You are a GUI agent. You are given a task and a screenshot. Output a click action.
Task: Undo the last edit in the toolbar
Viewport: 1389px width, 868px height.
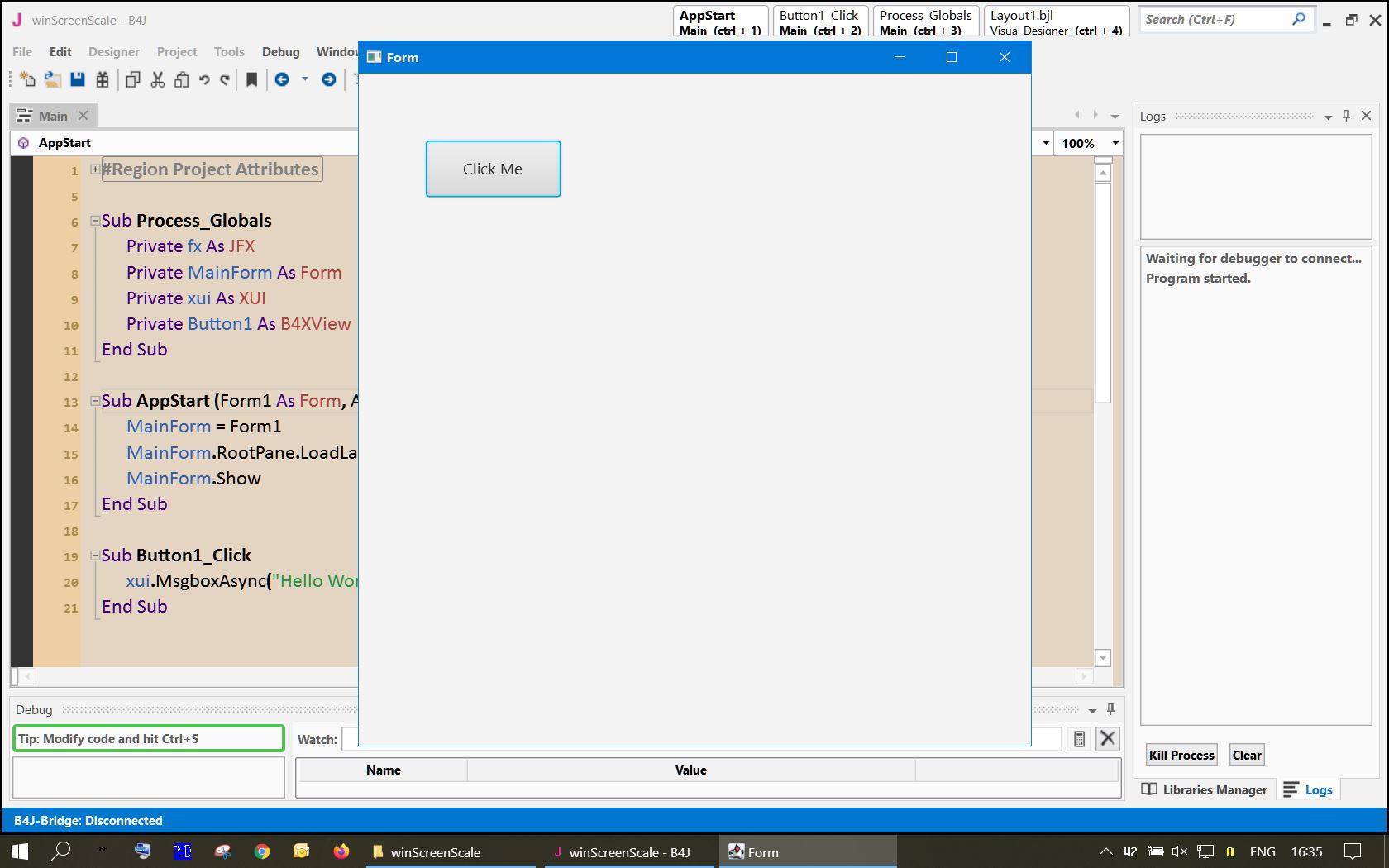204,80
